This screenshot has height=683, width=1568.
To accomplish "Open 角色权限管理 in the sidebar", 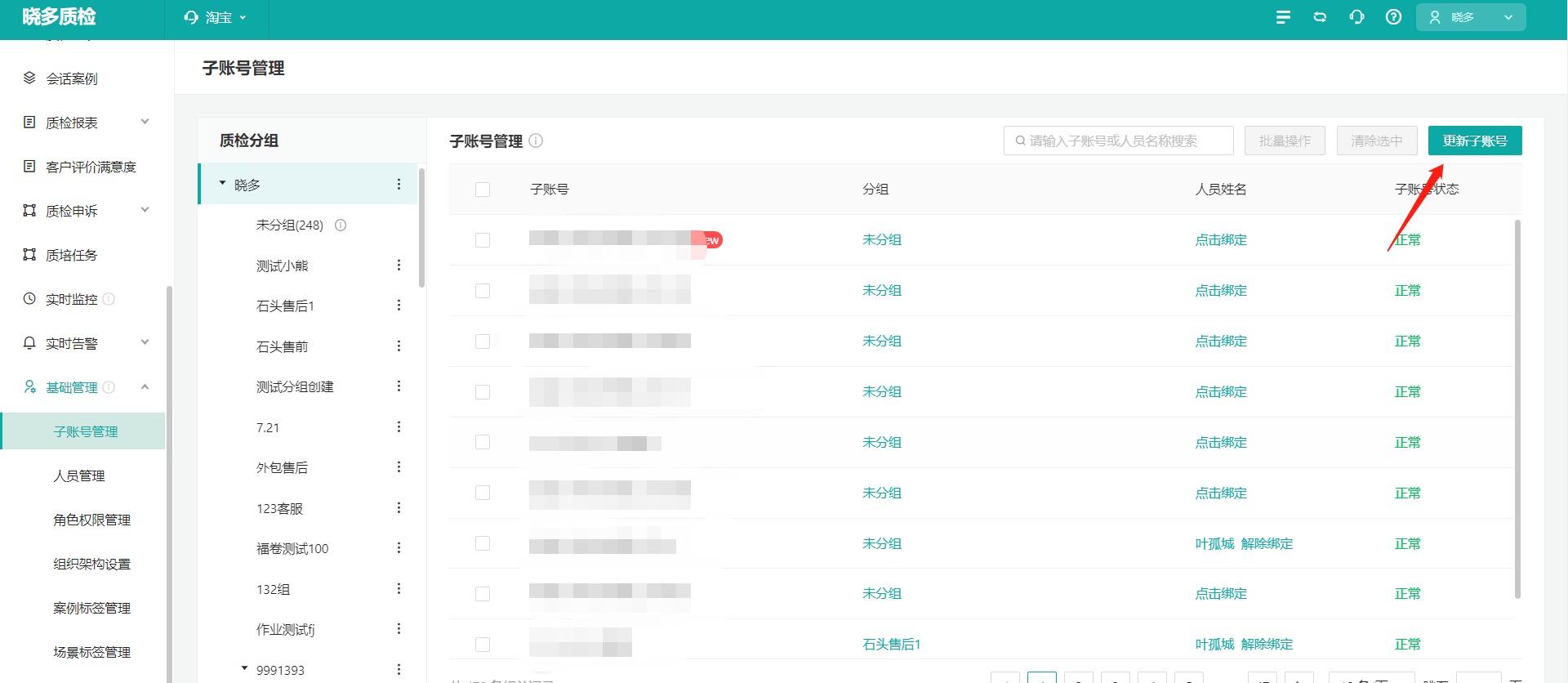I will pyautogui.click(x=92, y=520).
